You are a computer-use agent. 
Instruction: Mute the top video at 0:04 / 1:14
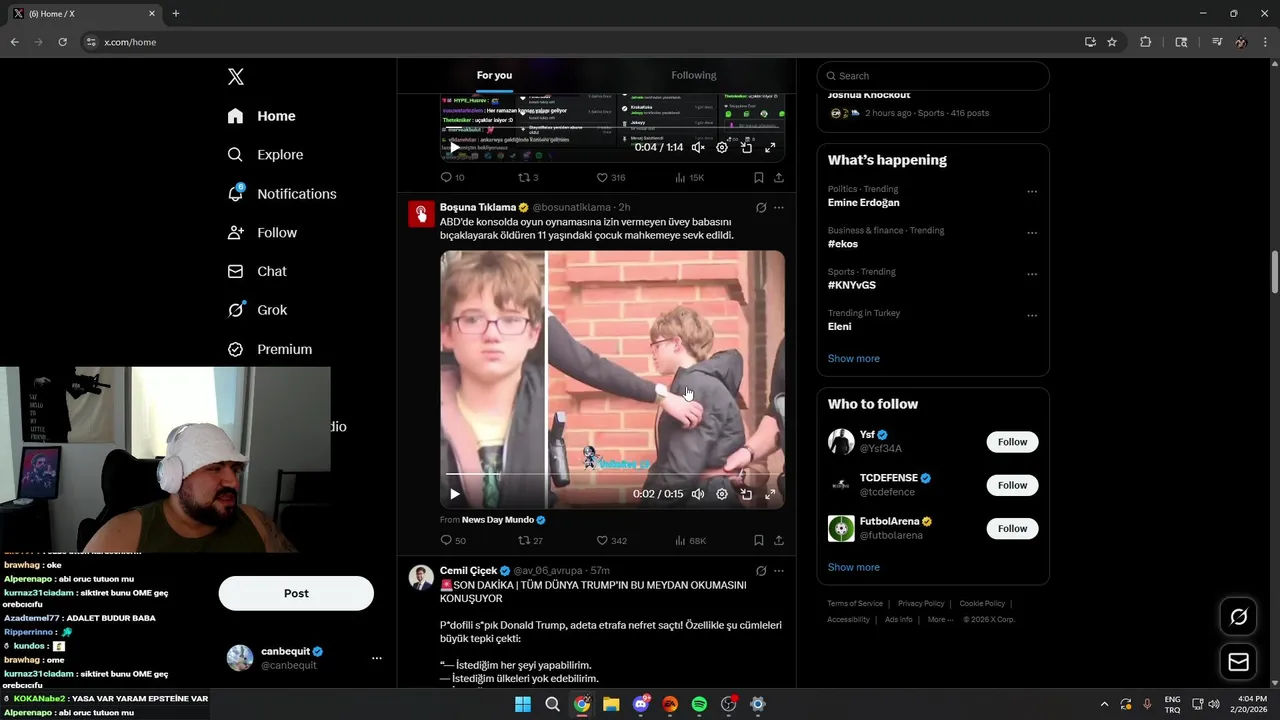click(x=698, y=147)
